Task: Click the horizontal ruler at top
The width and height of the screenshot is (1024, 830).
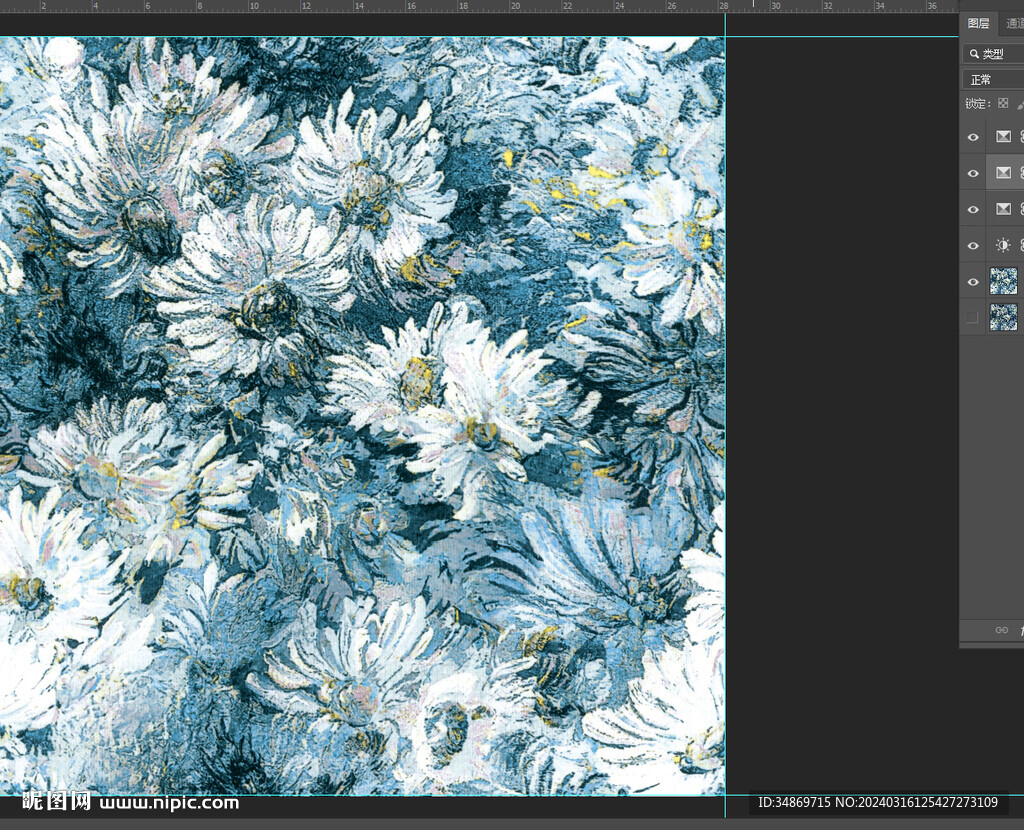Action: [x=479, y=6]
